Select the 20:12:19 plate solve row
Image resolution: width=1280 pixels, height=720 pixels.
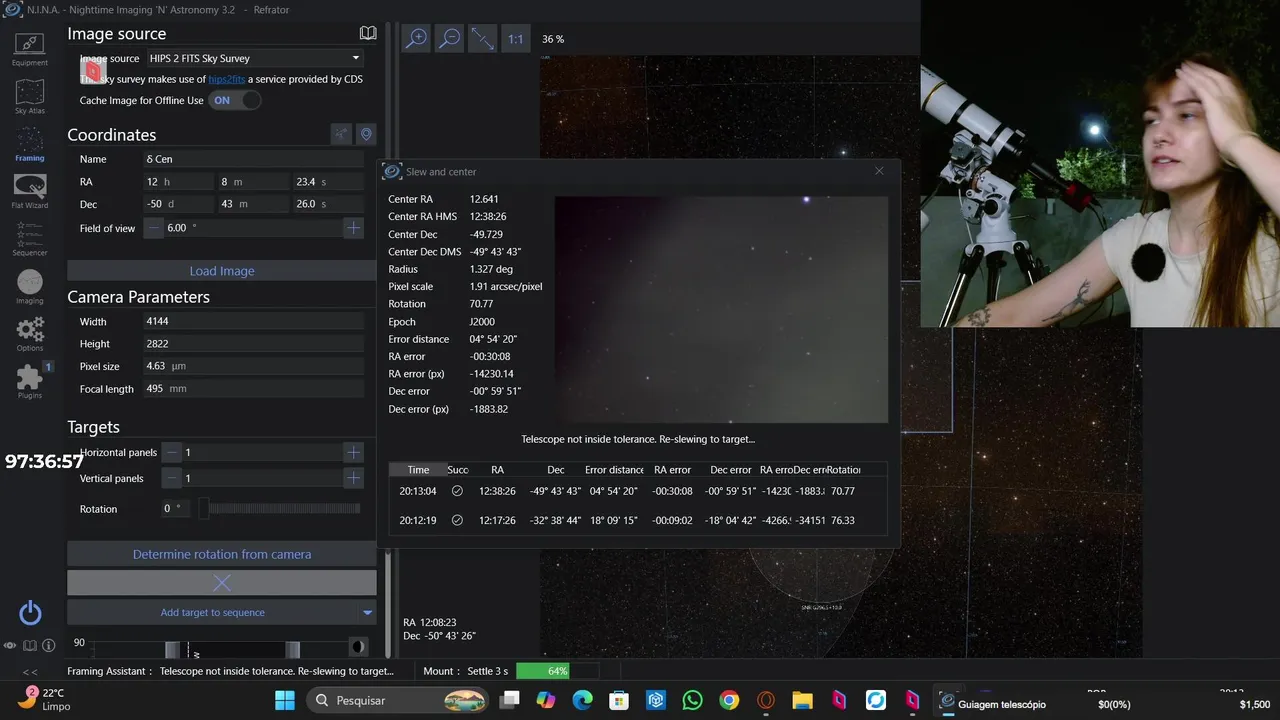[x=637, y=520]
